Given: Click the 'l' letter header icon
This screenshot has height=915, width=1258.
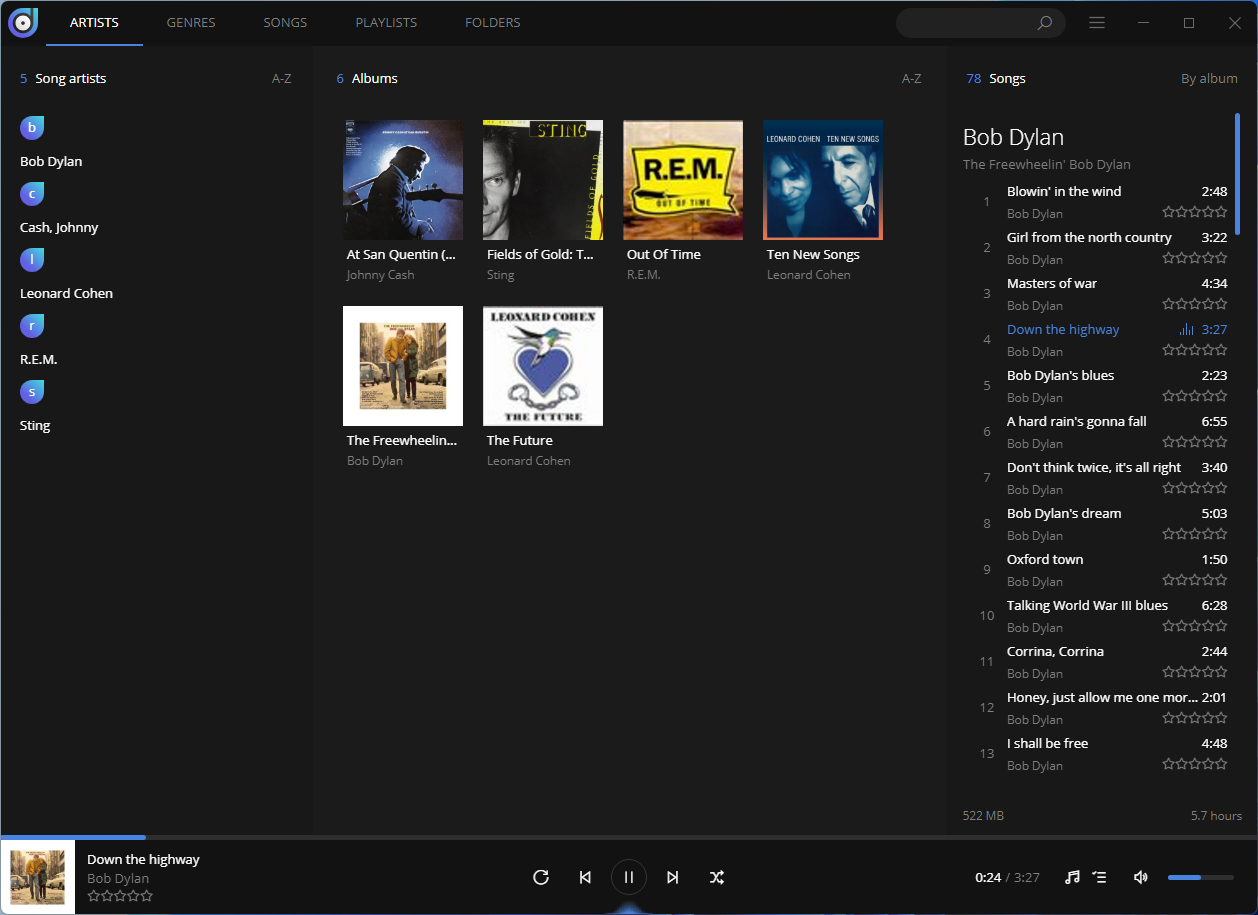Looking at the screenshot, I should pos(32,260).
